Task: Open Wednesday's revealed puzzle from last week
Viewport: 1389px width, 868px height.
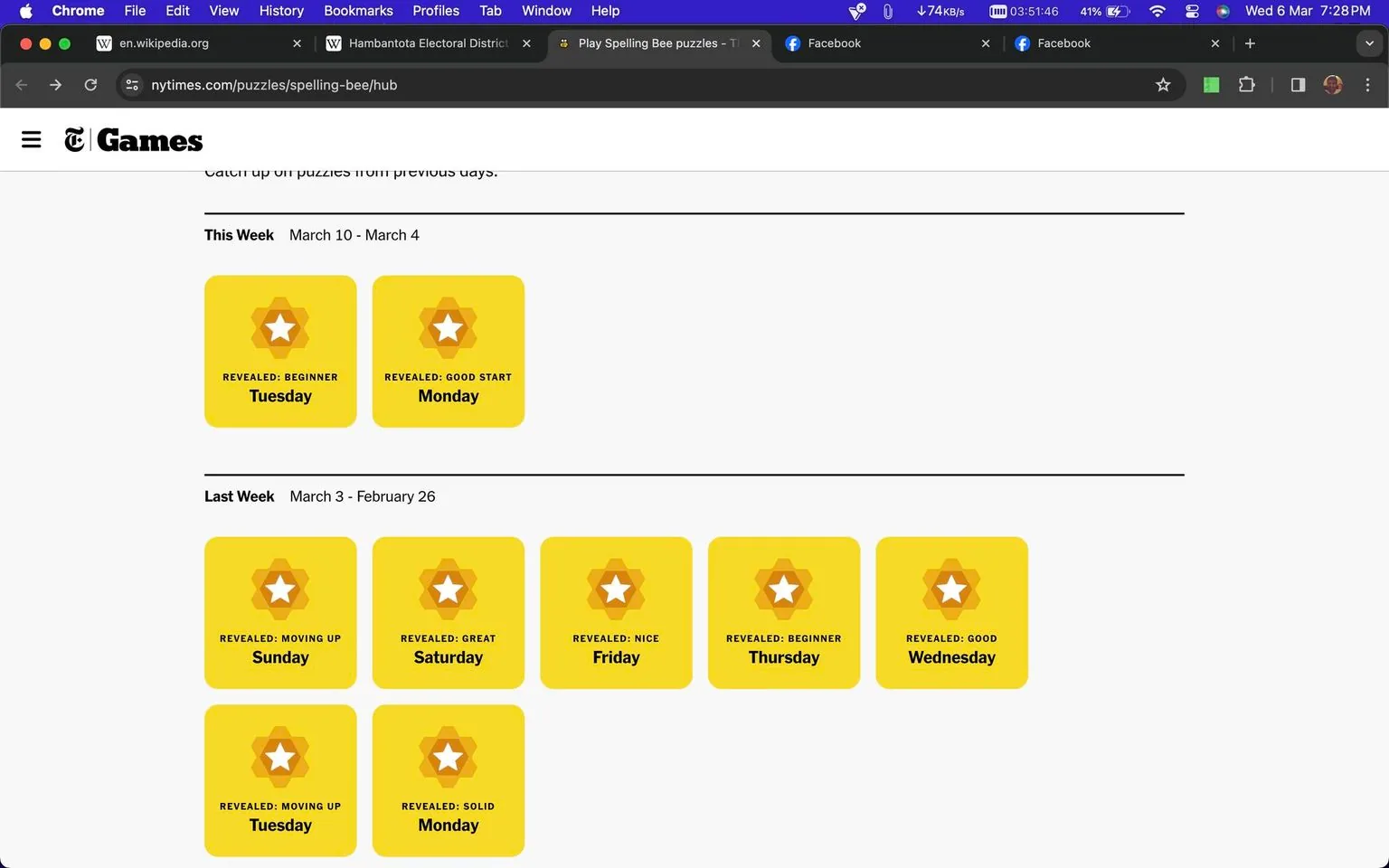Action: pyautogui.click(x=951, y=612)
